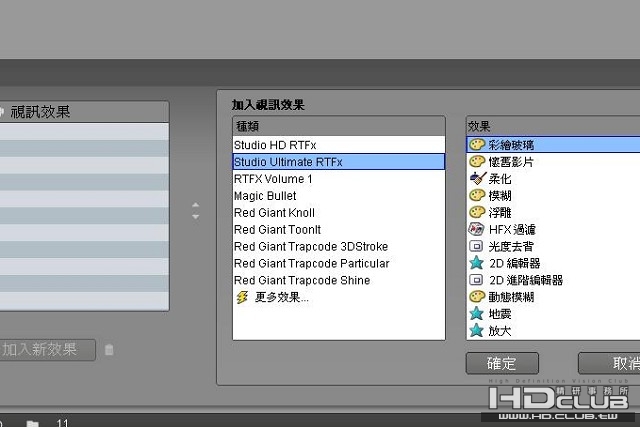Click 效果 column header

tap(553, 127)
